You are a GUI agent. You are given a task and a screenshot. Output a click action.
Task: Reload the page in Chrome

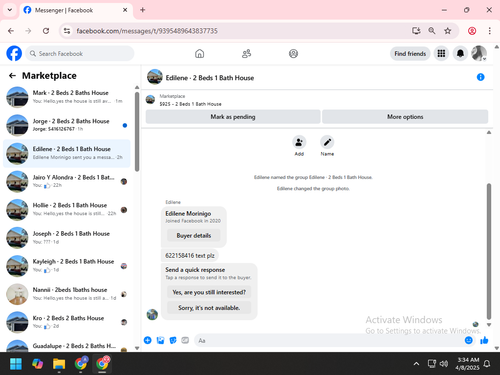[x=46, y=31]
